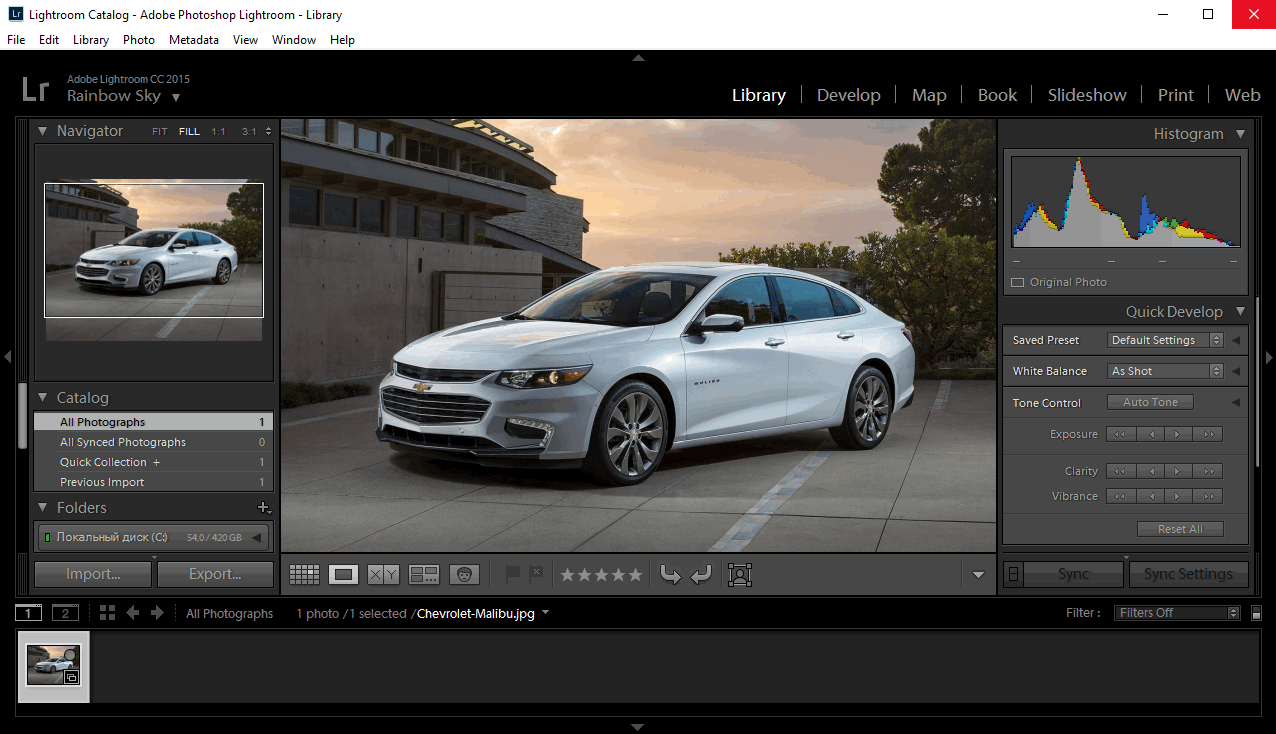Open the Photo menu
The image size is (1276, 734).
[139, 40]
